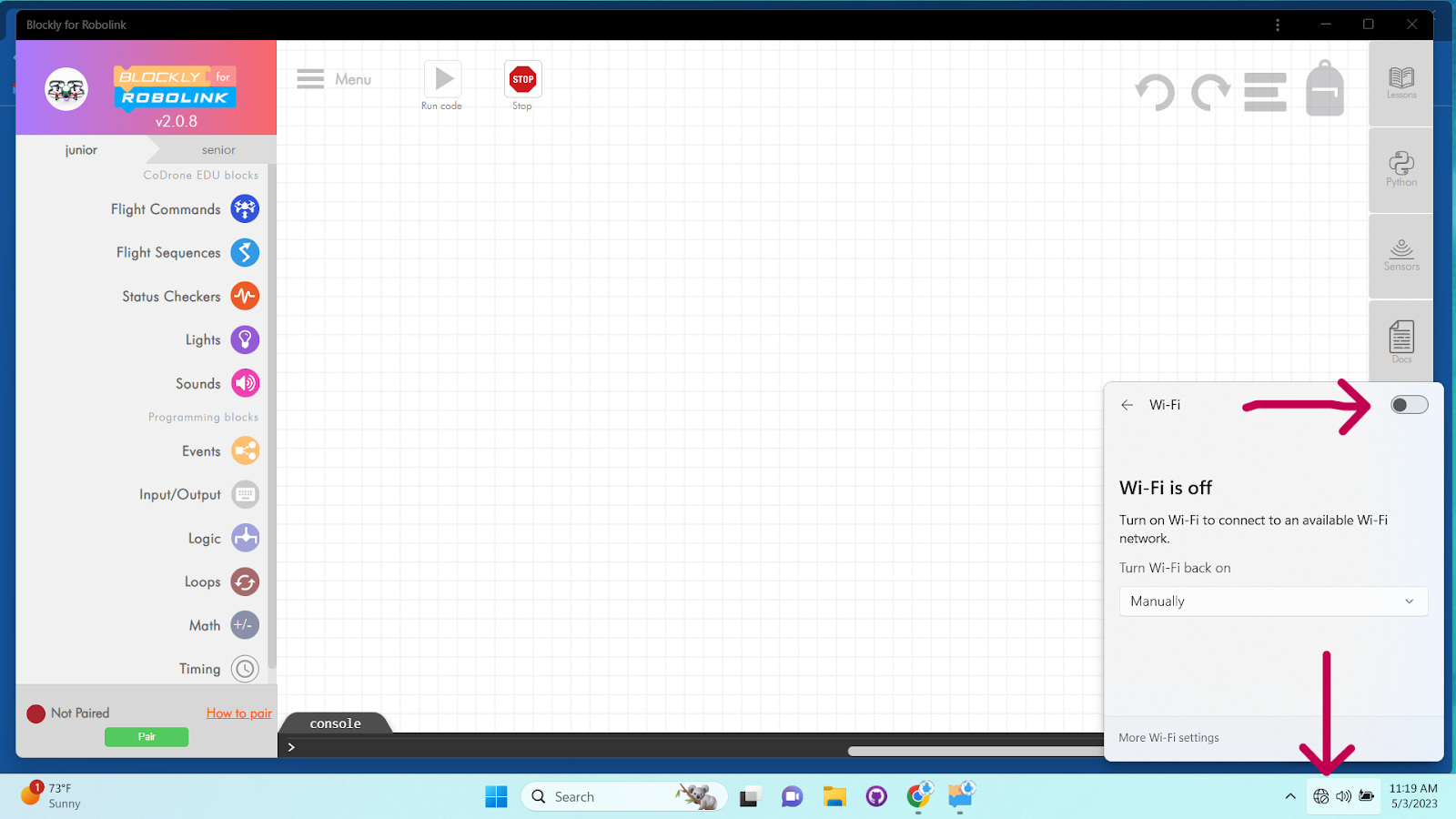Open the Loops block category
This screenshot has height=819, width=1456.
click(x=221, y=582)
